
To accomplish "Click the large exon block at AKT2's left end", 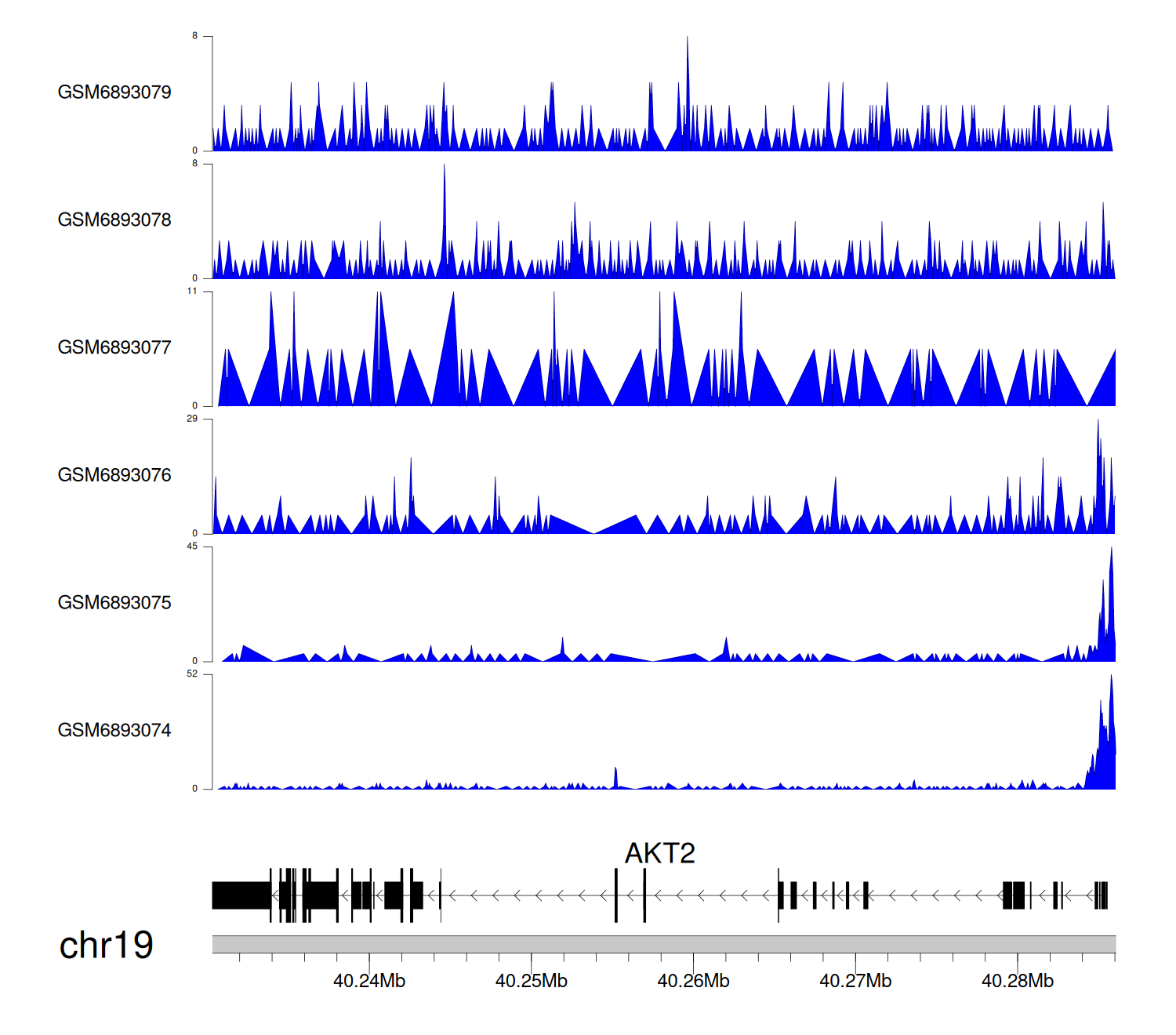I will pos(241,895).
